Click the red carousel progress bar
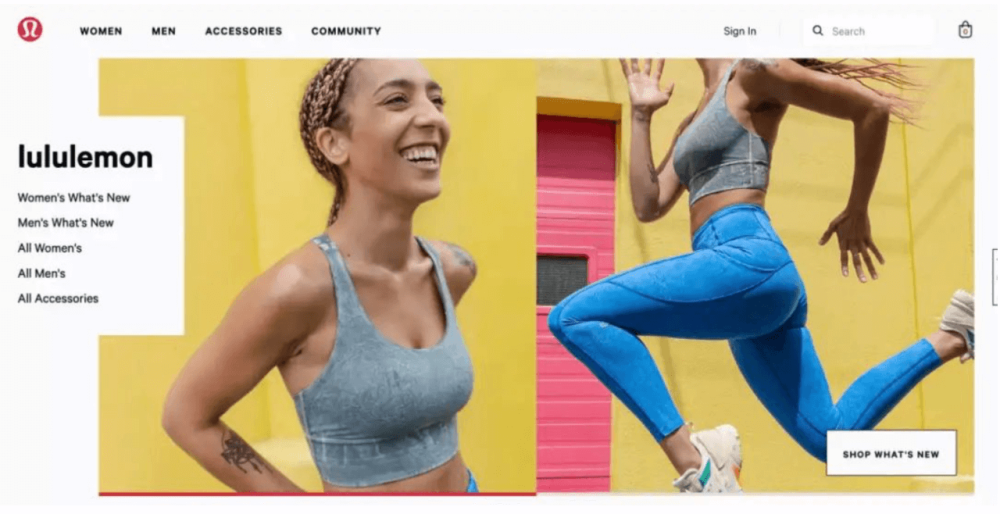The width and height of the screenshot is (1000, 514). coord(318,494)
